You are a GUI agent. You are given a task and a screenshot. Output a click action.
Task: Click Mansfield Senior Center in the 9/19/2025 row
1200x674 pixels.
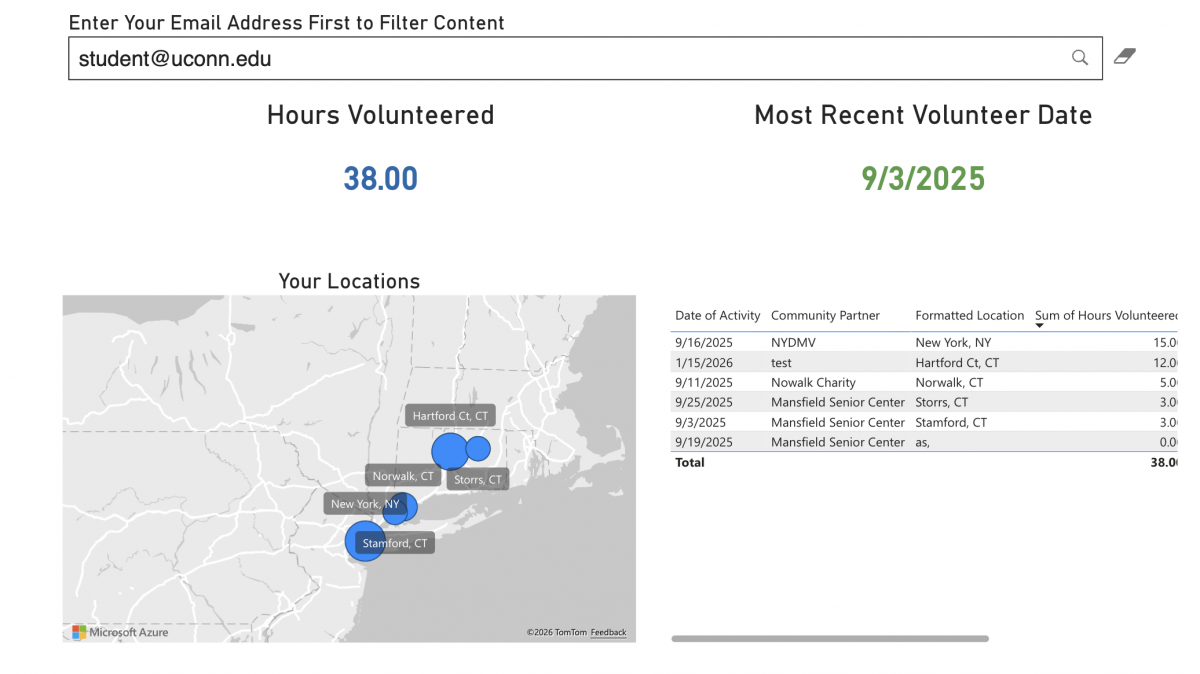[838, 442]
